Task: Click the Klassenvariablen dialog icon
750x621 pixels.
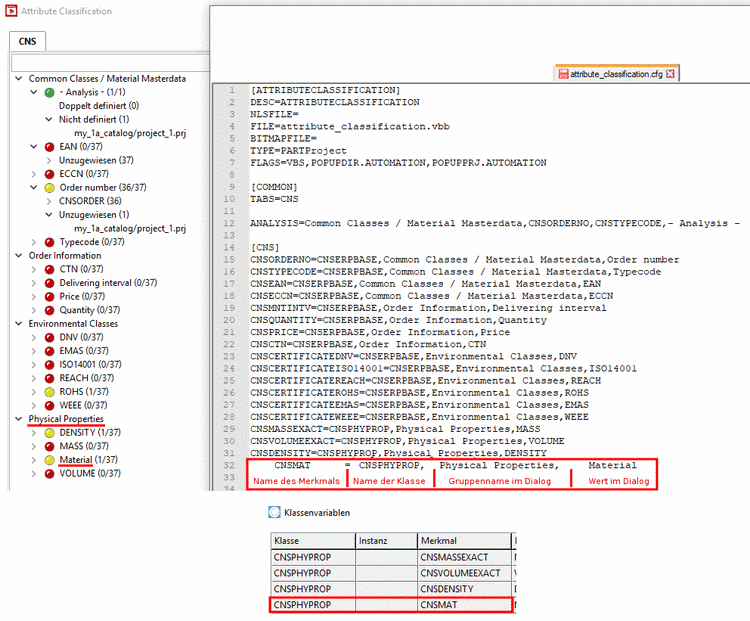Action: [275, 512]
